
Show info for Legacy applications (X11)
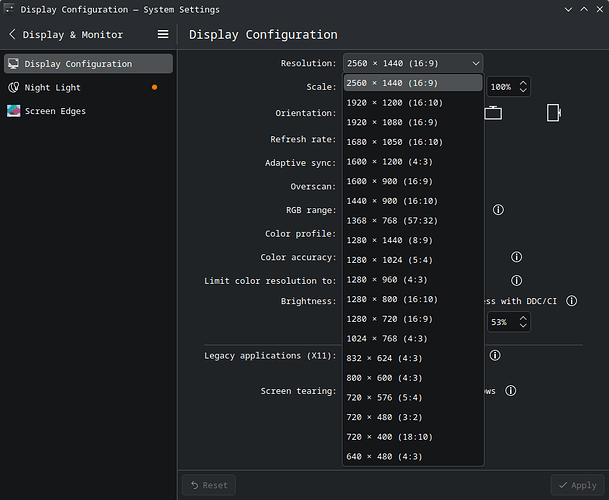494,355
